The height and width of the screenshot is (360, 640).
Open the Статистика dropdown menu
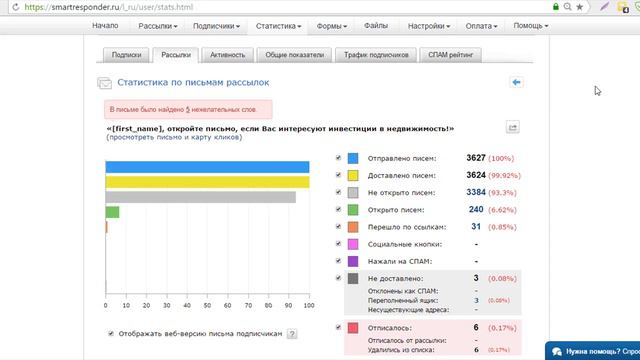[278, 26]
